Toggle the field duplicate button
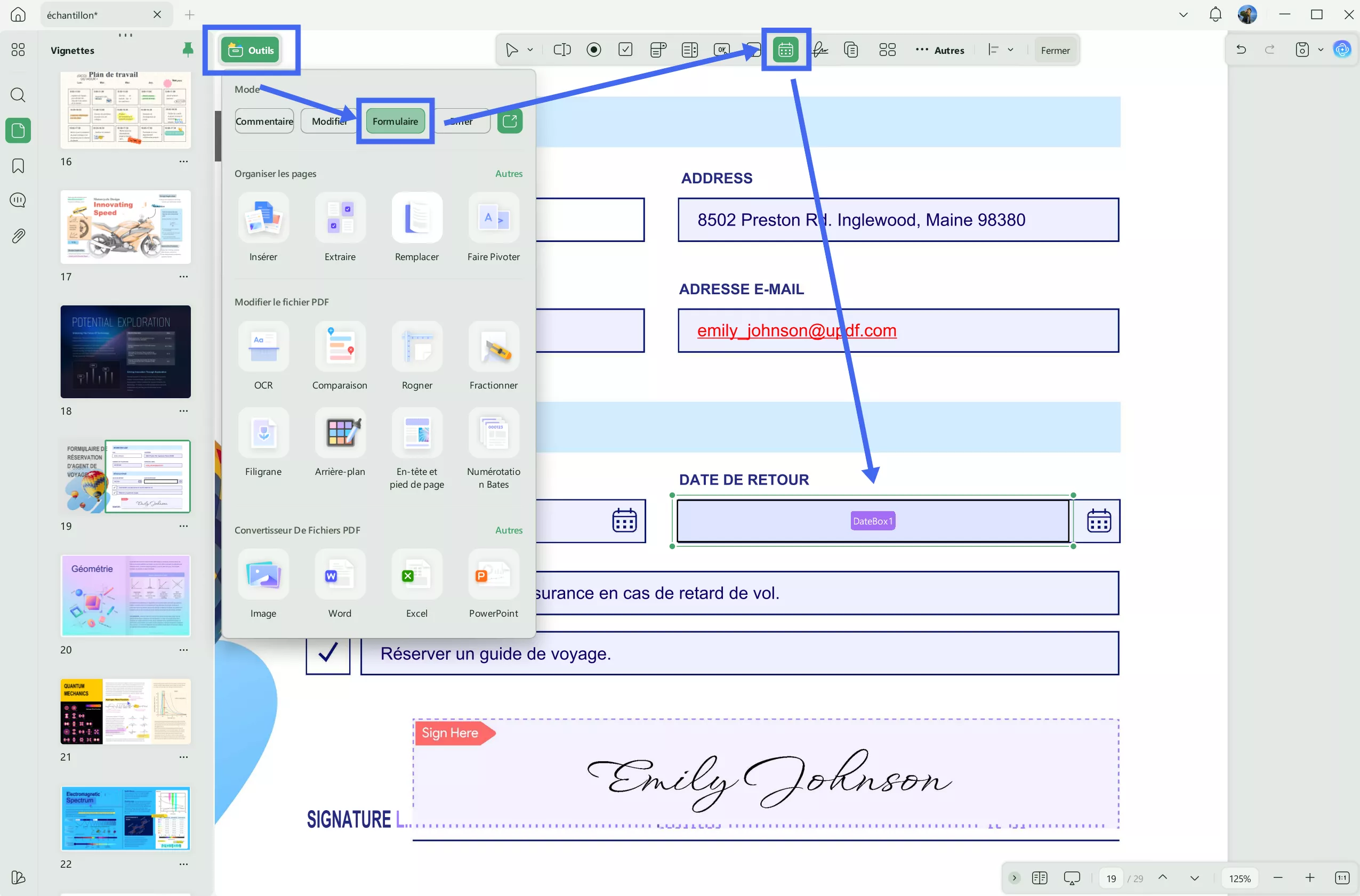Image resolution: width=1360 pixels, height=896 pixels. click(851, 50)
